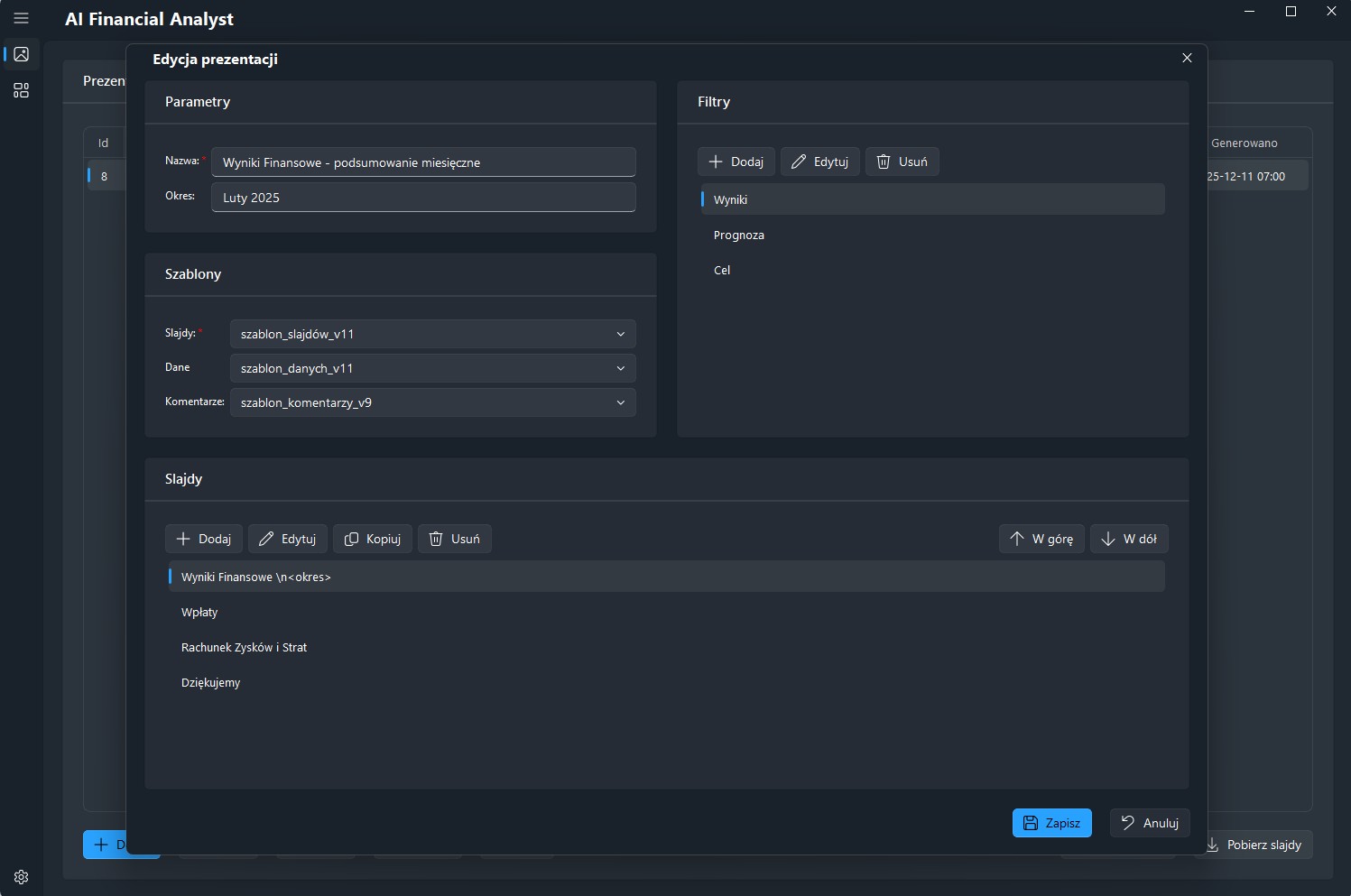
Task: Select the Cel filter item
Action: coord(722,271)
